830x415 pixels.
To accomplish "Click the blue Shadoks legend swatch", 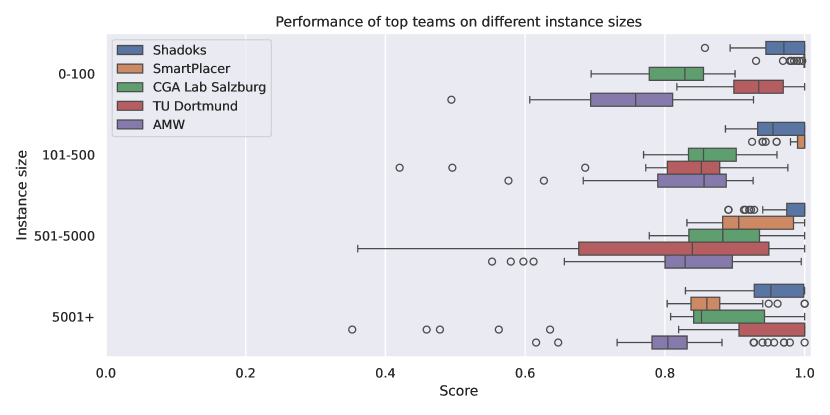I will point(131,50).
